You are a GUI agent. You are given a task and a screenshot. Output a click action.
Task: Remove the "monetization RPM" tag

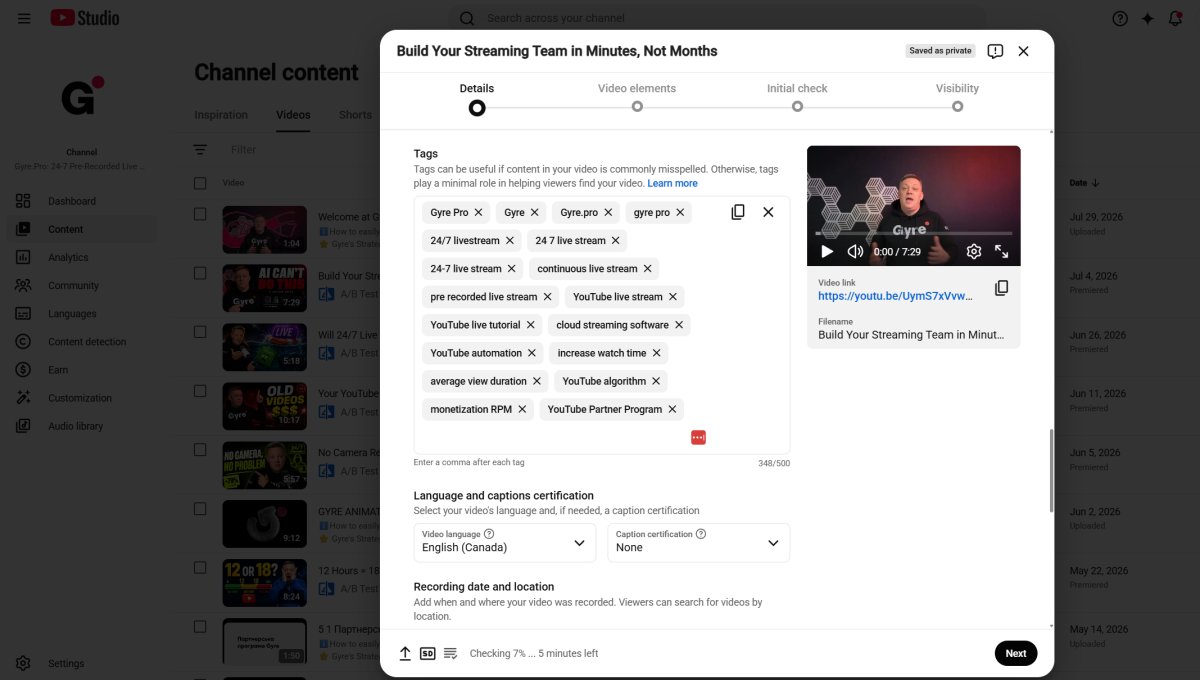(522, 409)
